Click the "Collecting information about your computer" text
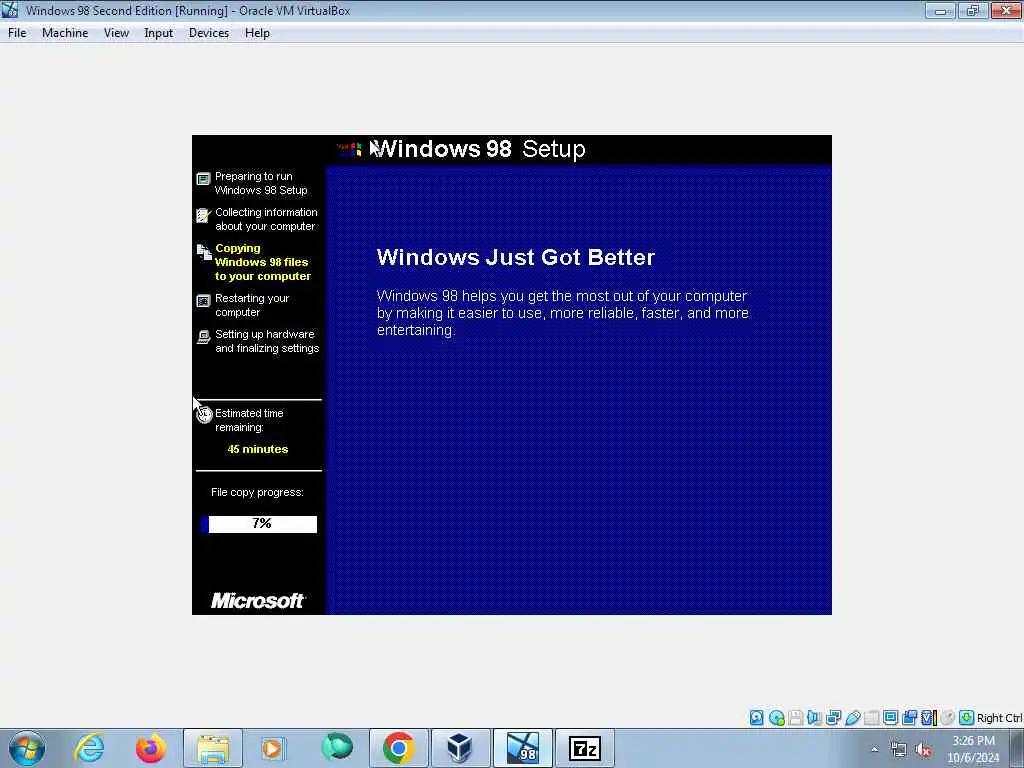 point(266,219)
